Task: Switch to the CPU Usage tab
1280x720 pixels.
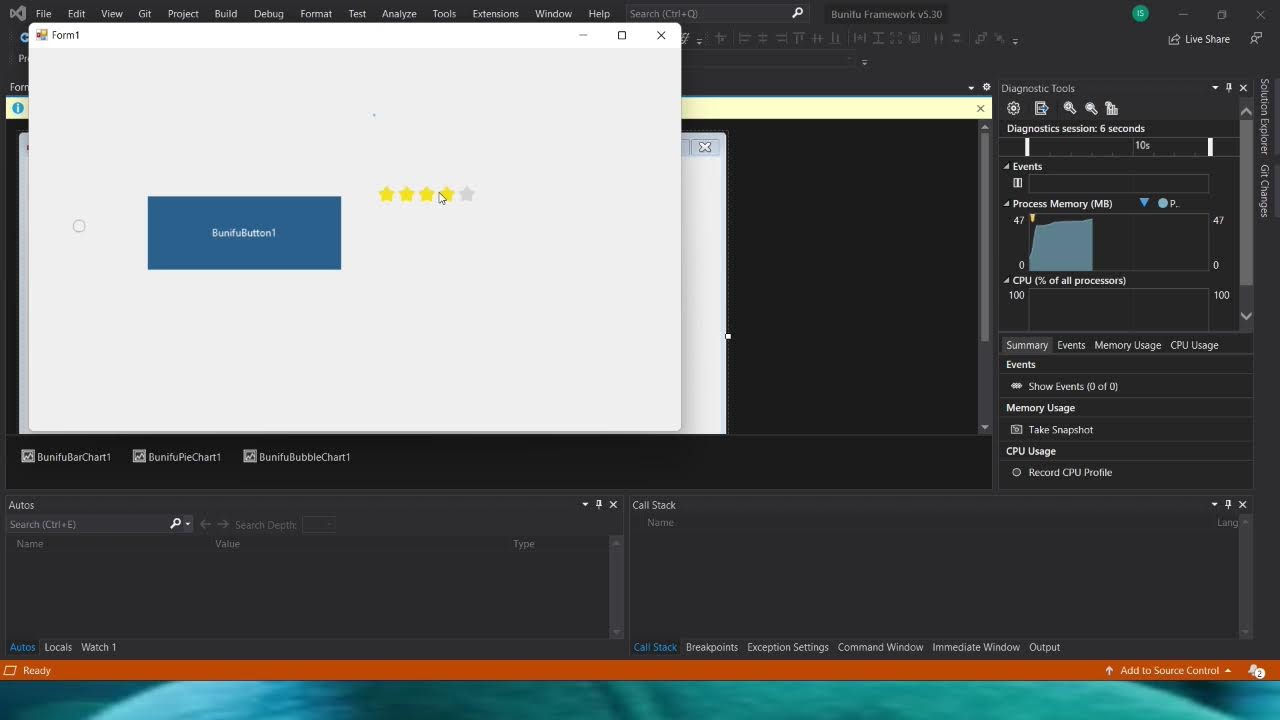Action: [1194, 345]
